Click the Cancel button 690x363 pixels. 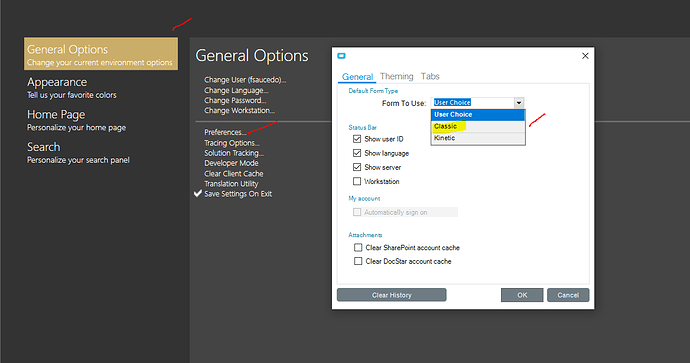pyautogui.click(x=568, y=295)
